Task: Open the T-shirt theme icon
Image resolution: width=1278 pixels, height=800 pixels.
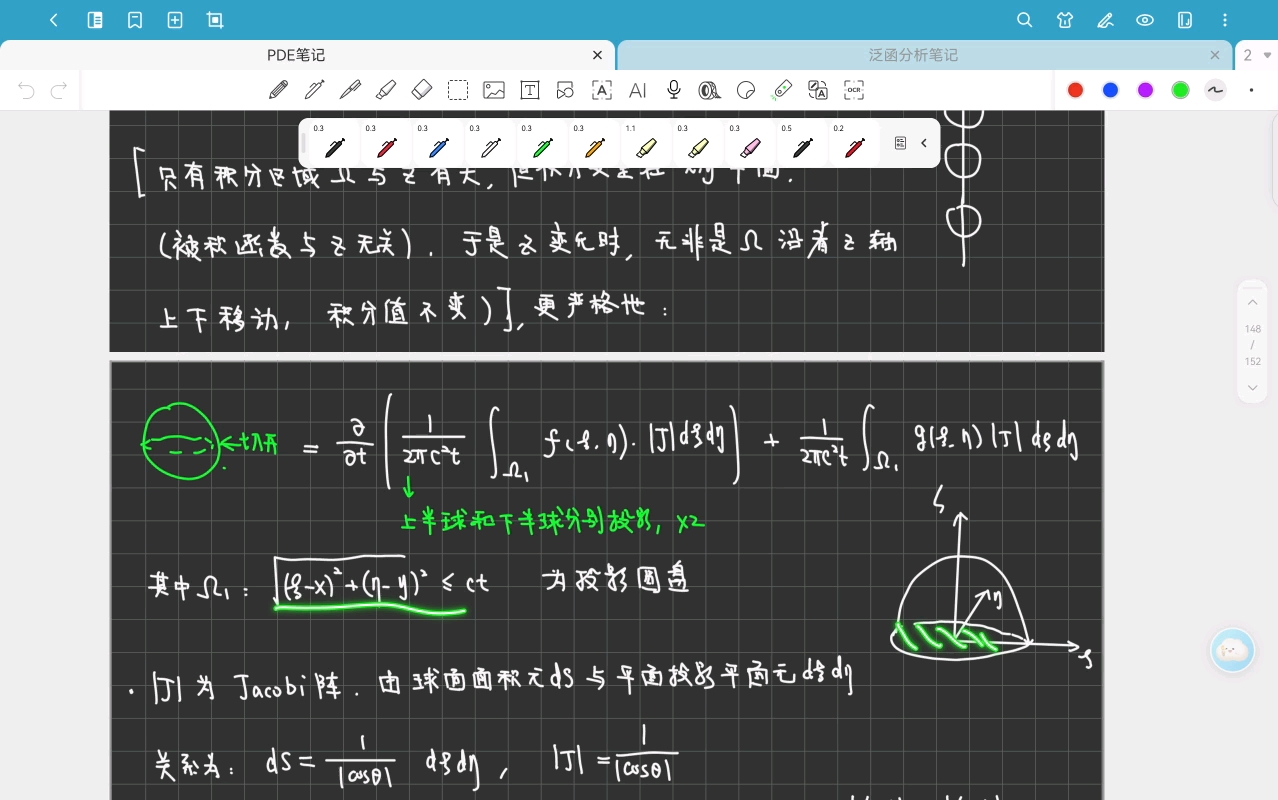Action: (1064, 20)
